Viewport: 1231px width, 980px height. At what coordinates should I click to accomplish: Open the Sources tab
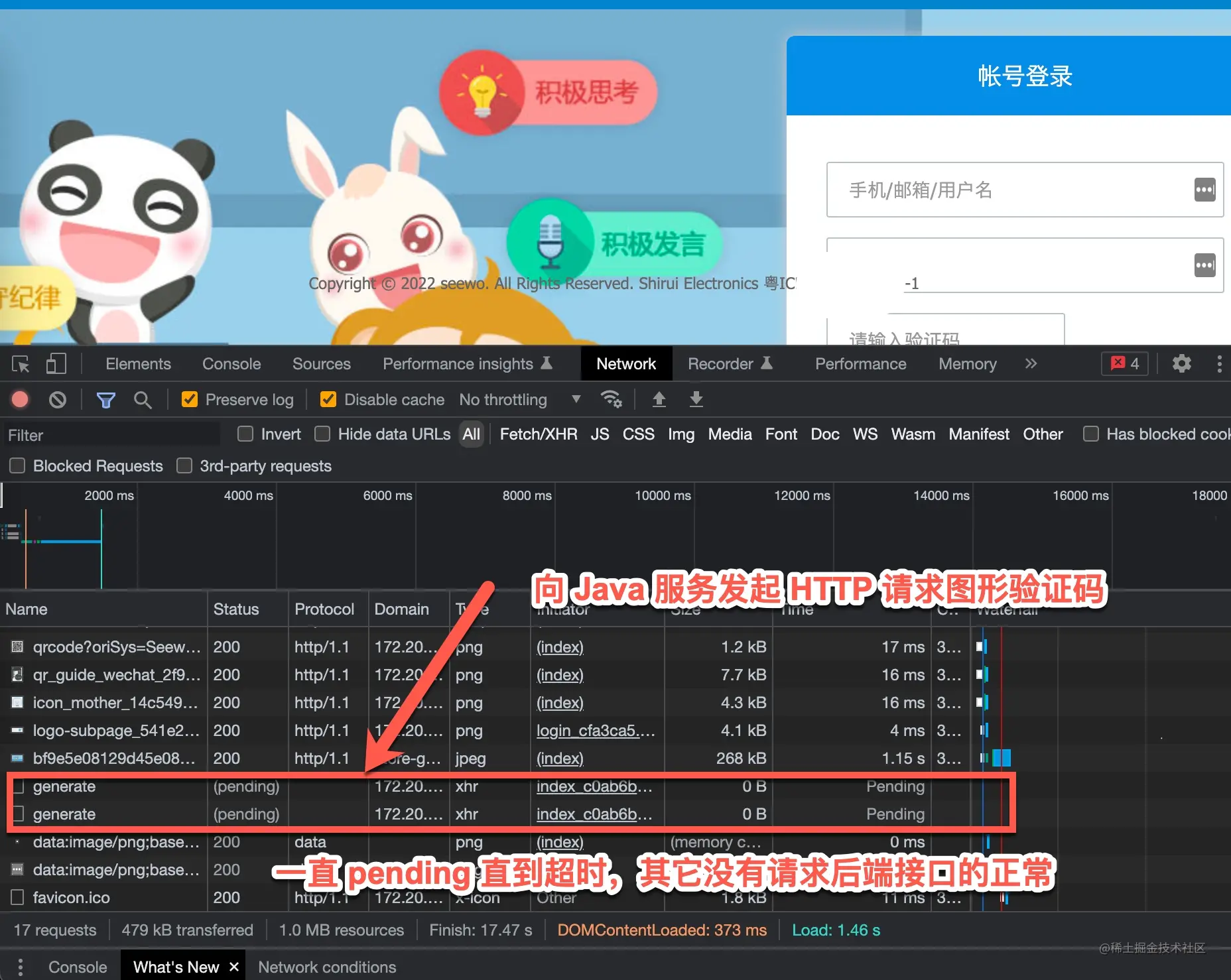322,364
